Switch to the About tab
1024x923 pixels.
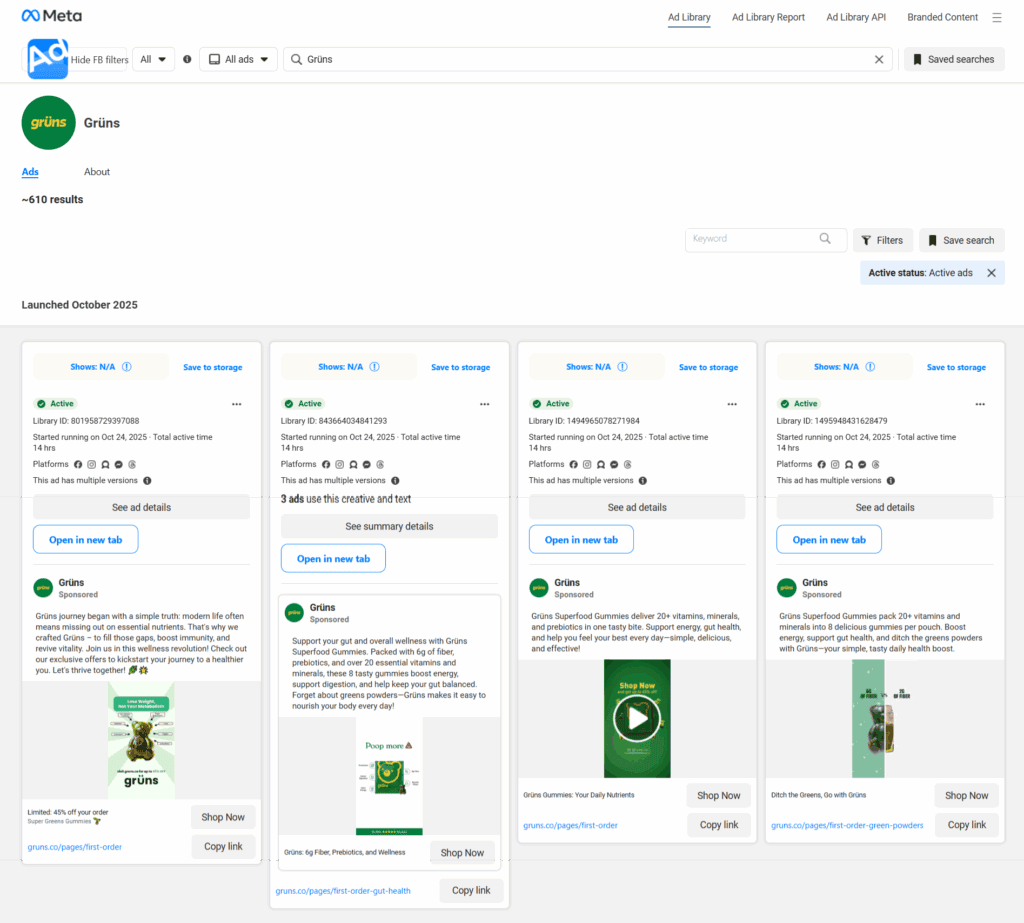(97, 172)
